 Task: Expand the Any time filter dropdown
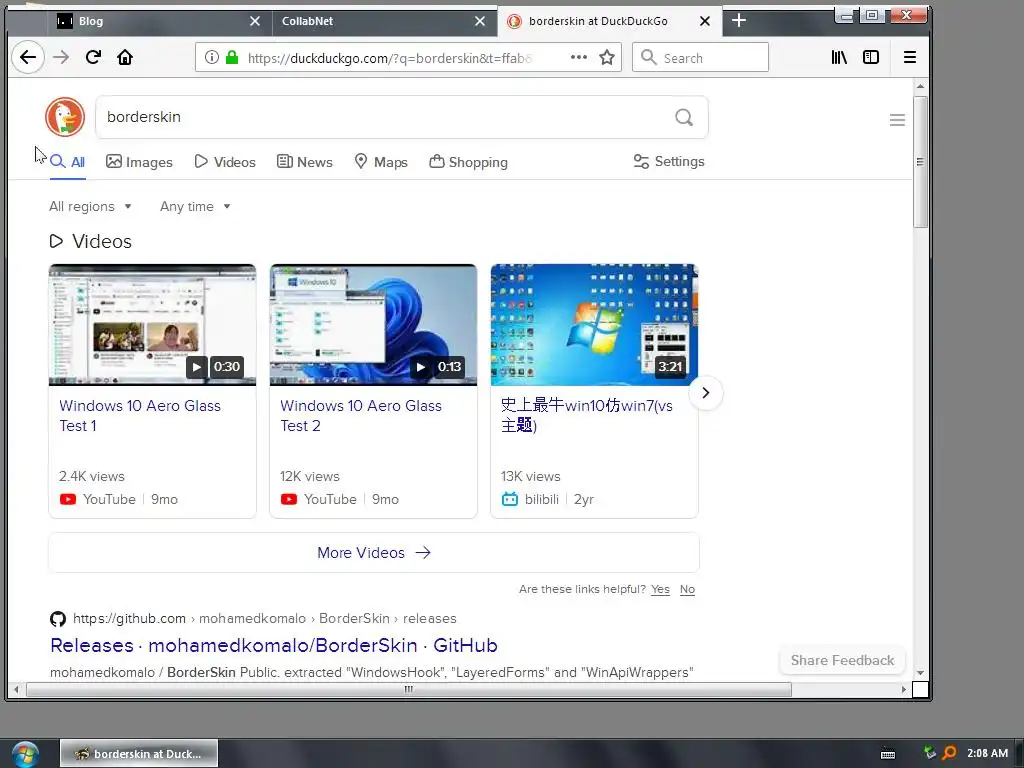tap(195, 206)
